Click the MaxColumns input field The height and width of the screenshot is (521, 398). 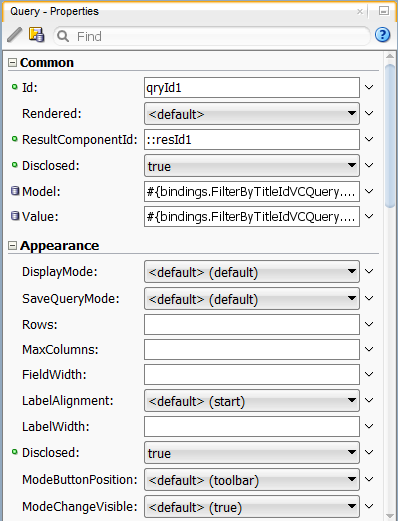point(252,349)
